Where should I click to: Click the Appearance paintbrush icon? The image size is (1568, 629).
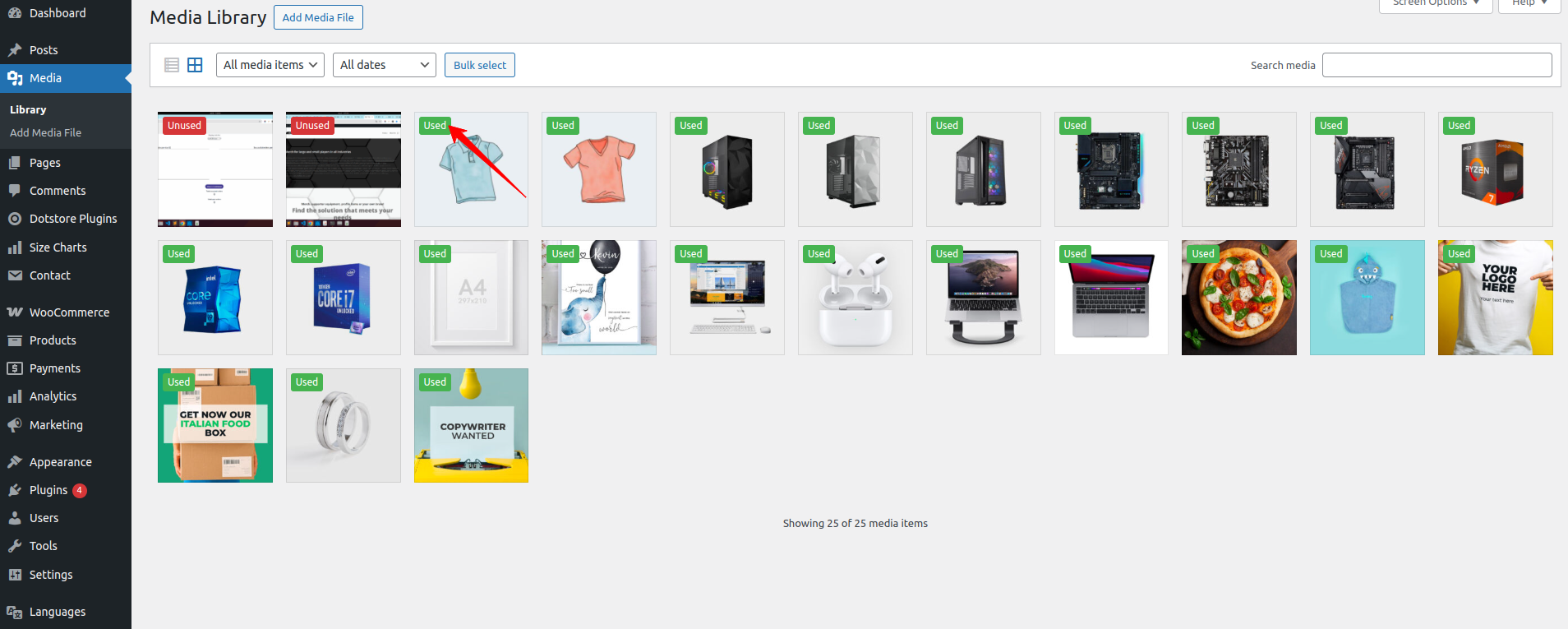pos(15,462)
